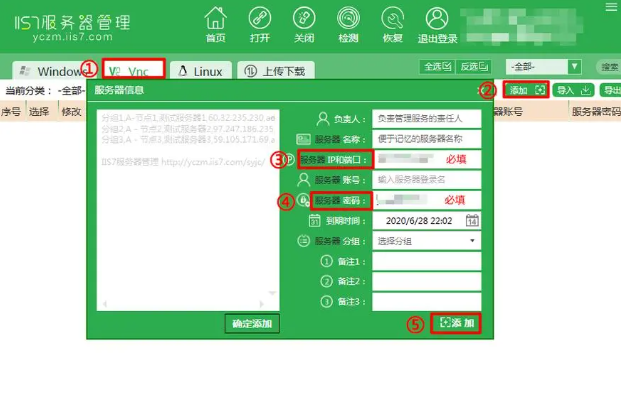Click the 负责人 input field
The width and height of the screenshot is (621, 414).
pyautogui.click(x=427, y=118)
